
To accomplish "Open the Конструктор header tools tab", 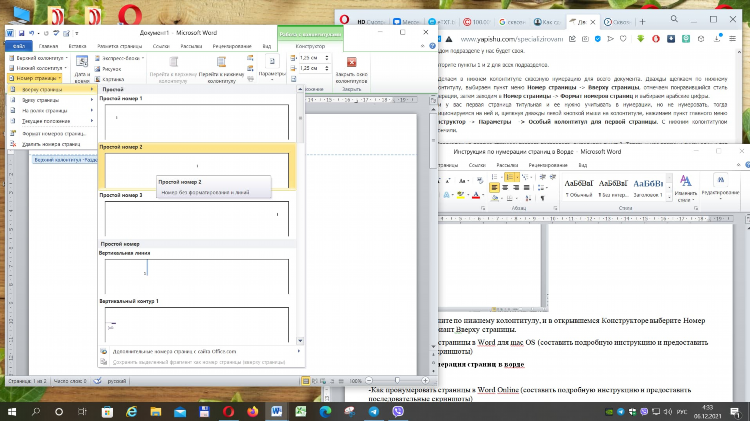I will click(x=310, y=46).
